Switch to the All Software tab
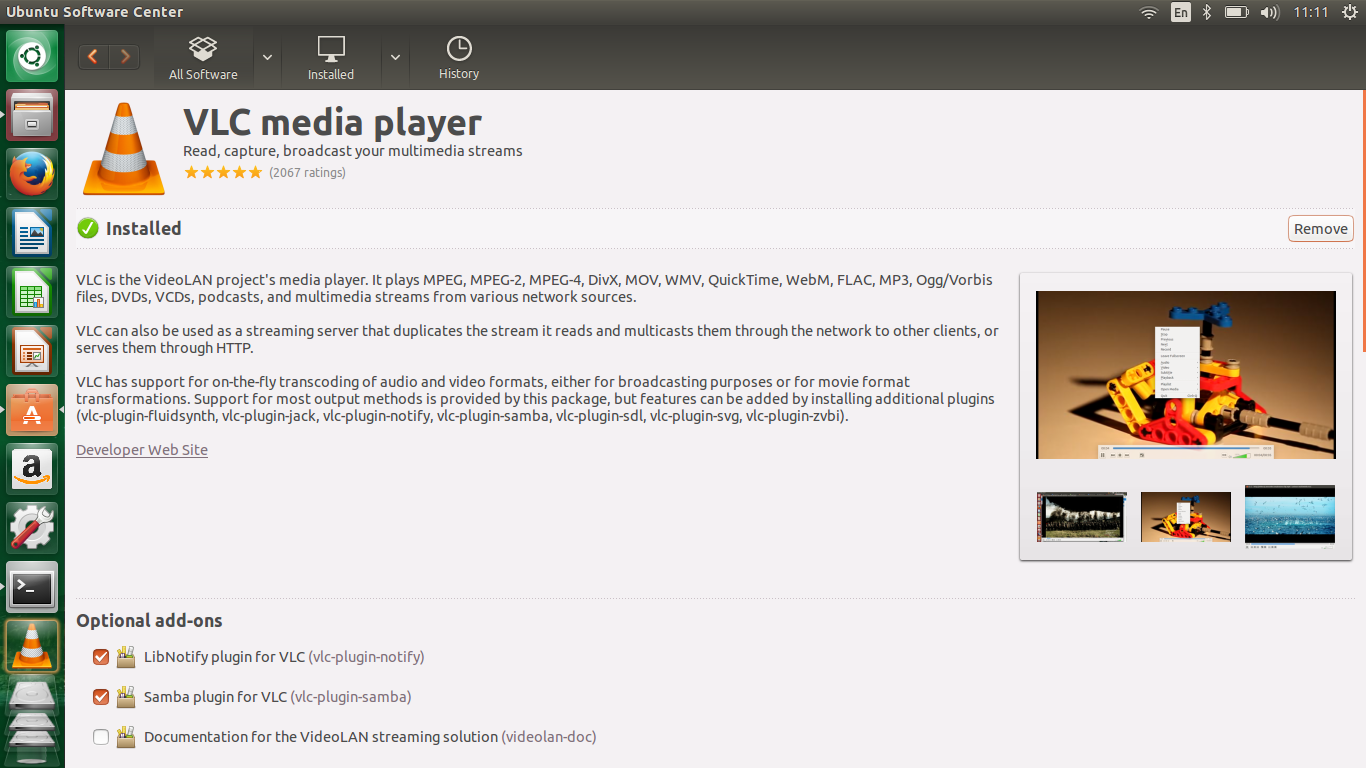 pos(203,57)
